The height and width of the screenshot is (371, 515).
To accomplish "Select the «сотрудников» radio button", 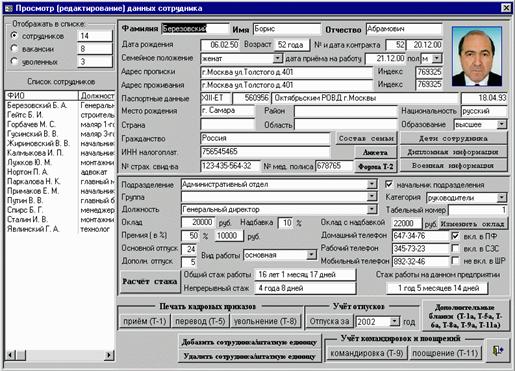I will click(14, 35).
